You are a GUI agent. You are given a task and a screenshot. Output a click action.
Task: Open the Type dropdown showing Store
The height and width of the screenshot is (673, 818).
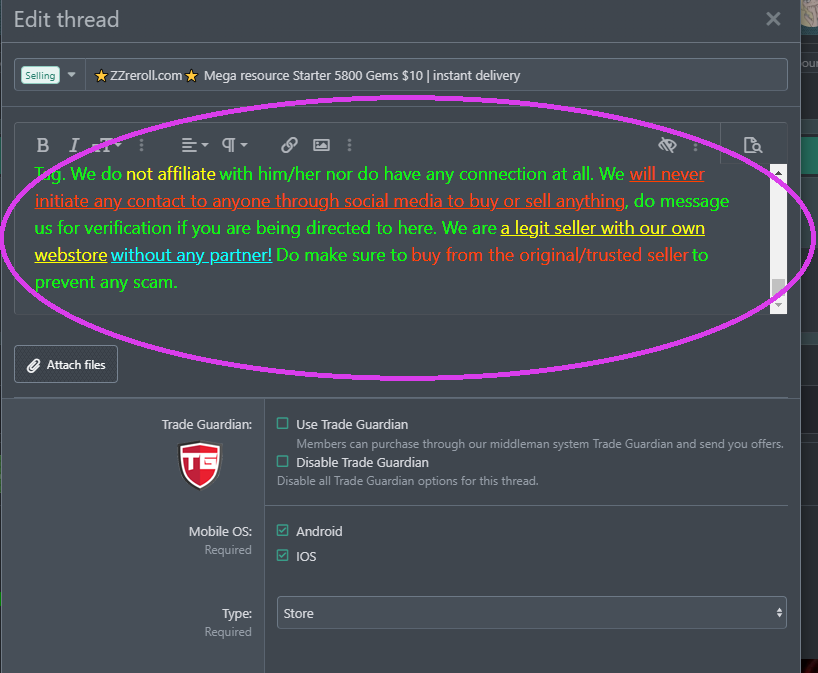(x=532, y=612)
